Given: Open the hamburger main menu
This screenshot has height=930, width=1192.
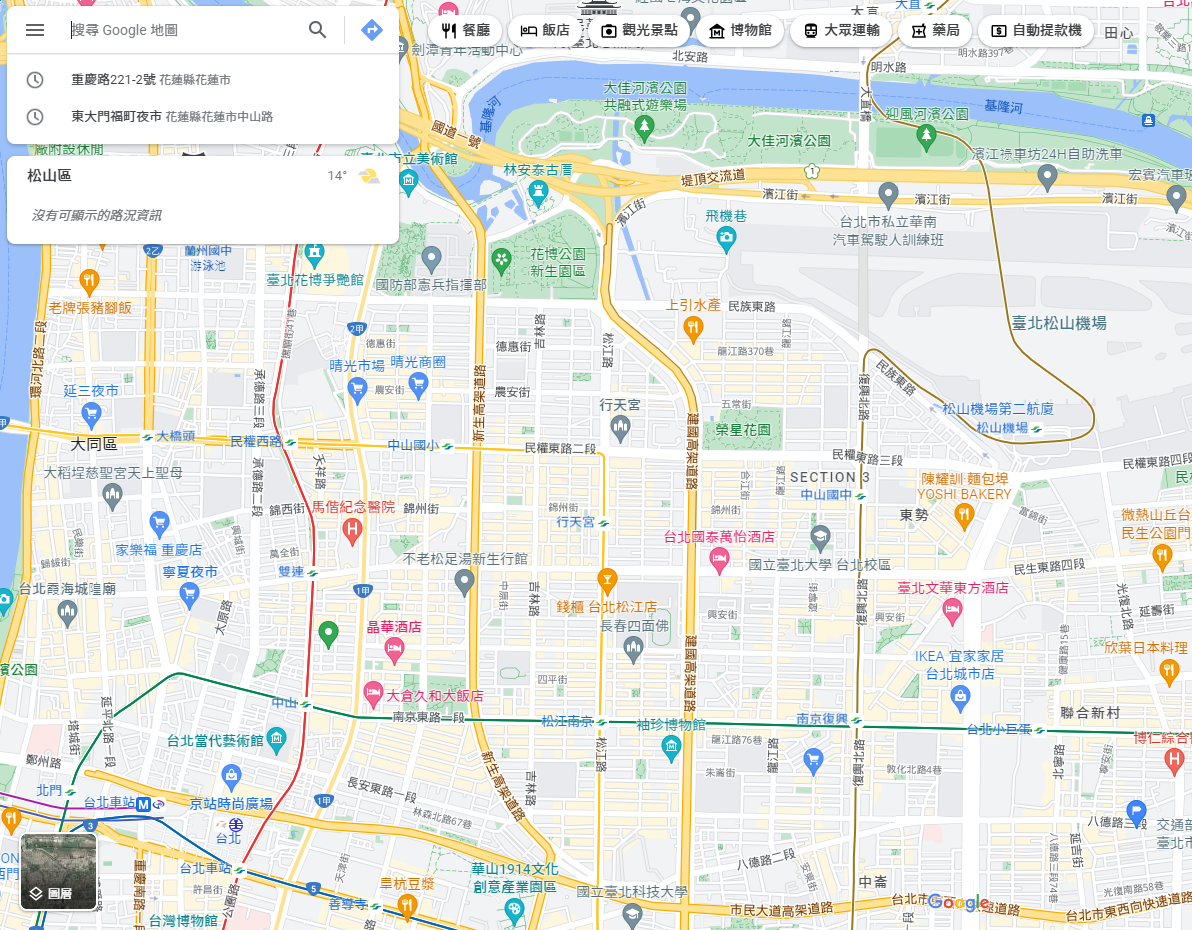Looking at the screenshot, I should tap(35, 30).
